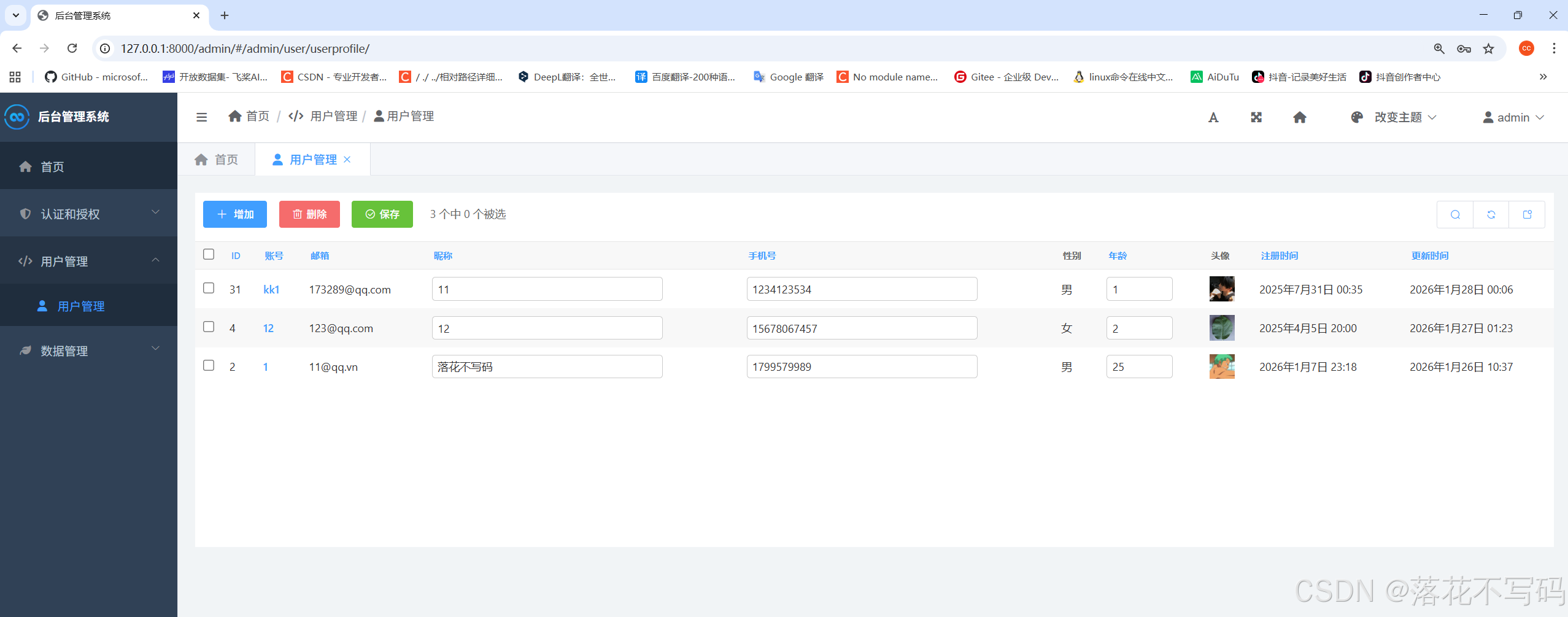The width and height of the screenshot is (1568, 617).
Task: Sort the table by the 年龄 column
Action: [x=1118, y=255]
